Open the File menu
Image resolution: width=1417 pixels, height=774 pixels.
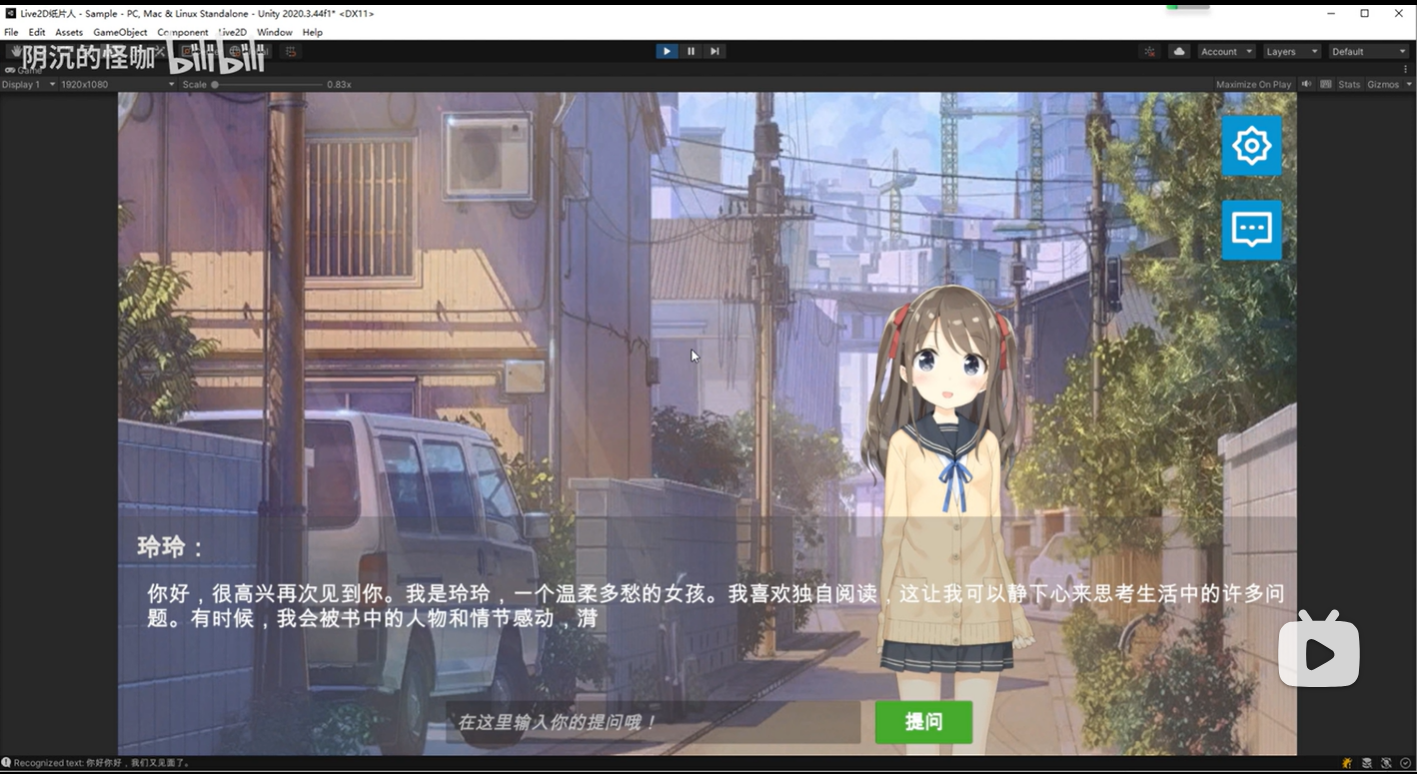click(11, 32)
